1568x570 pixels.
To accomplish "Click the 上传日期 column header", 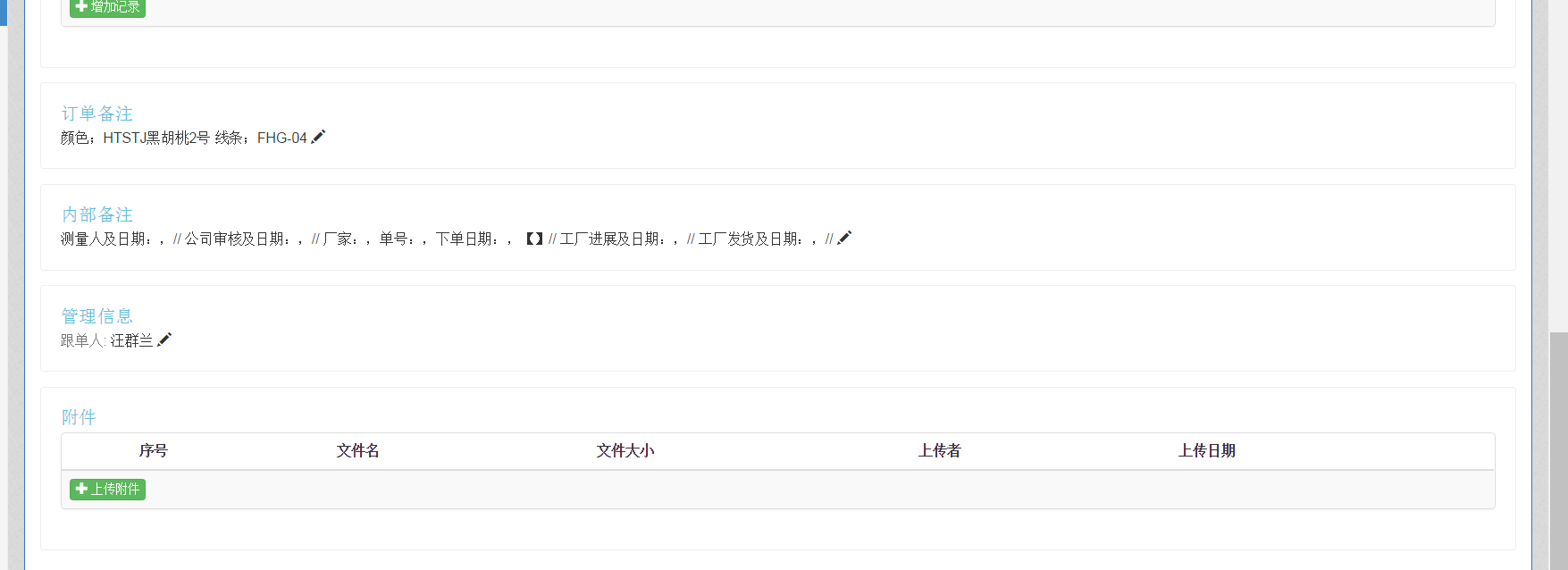I will coord(1206,450).
